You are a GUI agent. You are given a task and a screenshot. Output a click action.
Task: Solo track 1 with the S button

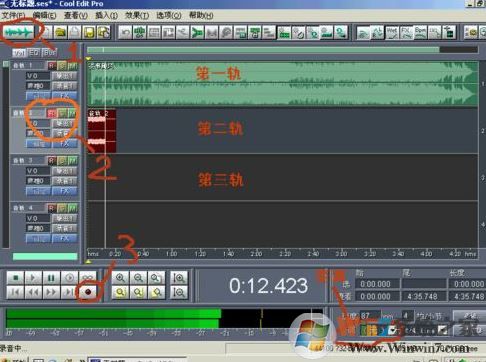[x=62, y=66]
